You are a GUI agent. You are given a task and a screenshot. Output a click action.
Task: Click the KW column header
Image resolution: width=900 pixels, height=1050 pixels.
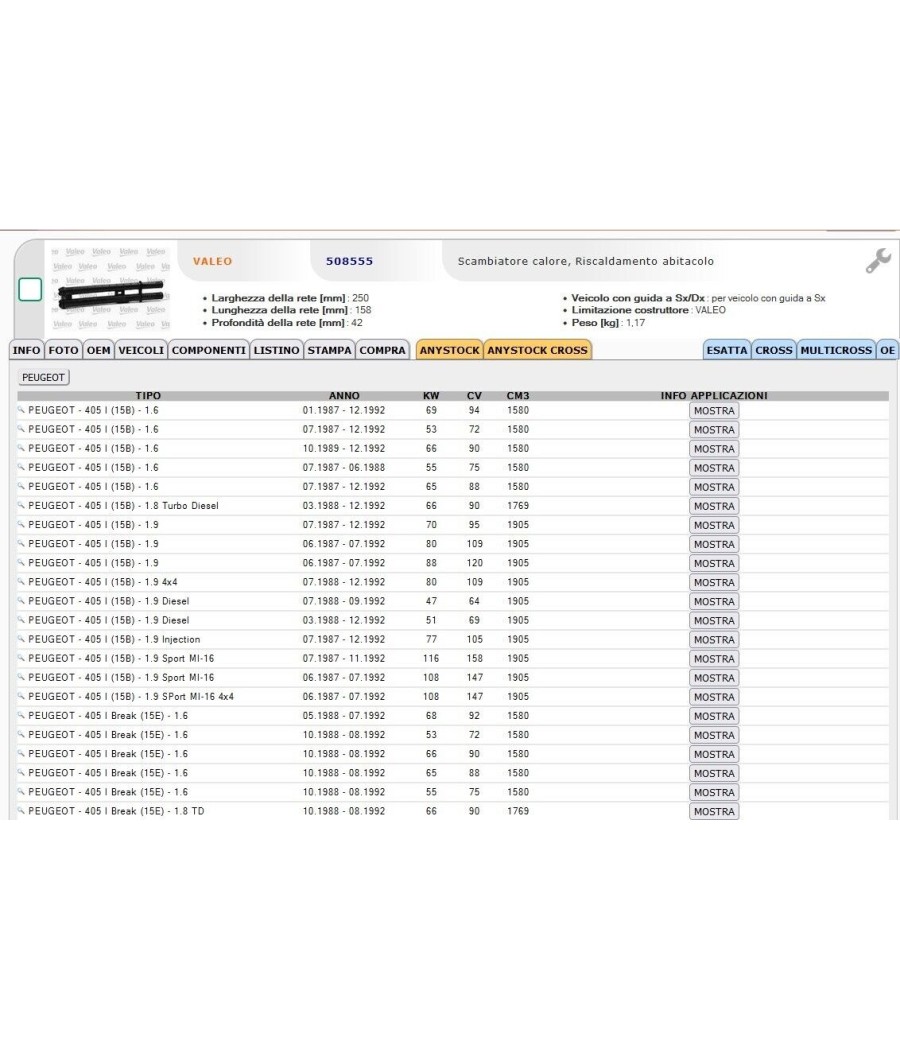click(x=431, y=396)
